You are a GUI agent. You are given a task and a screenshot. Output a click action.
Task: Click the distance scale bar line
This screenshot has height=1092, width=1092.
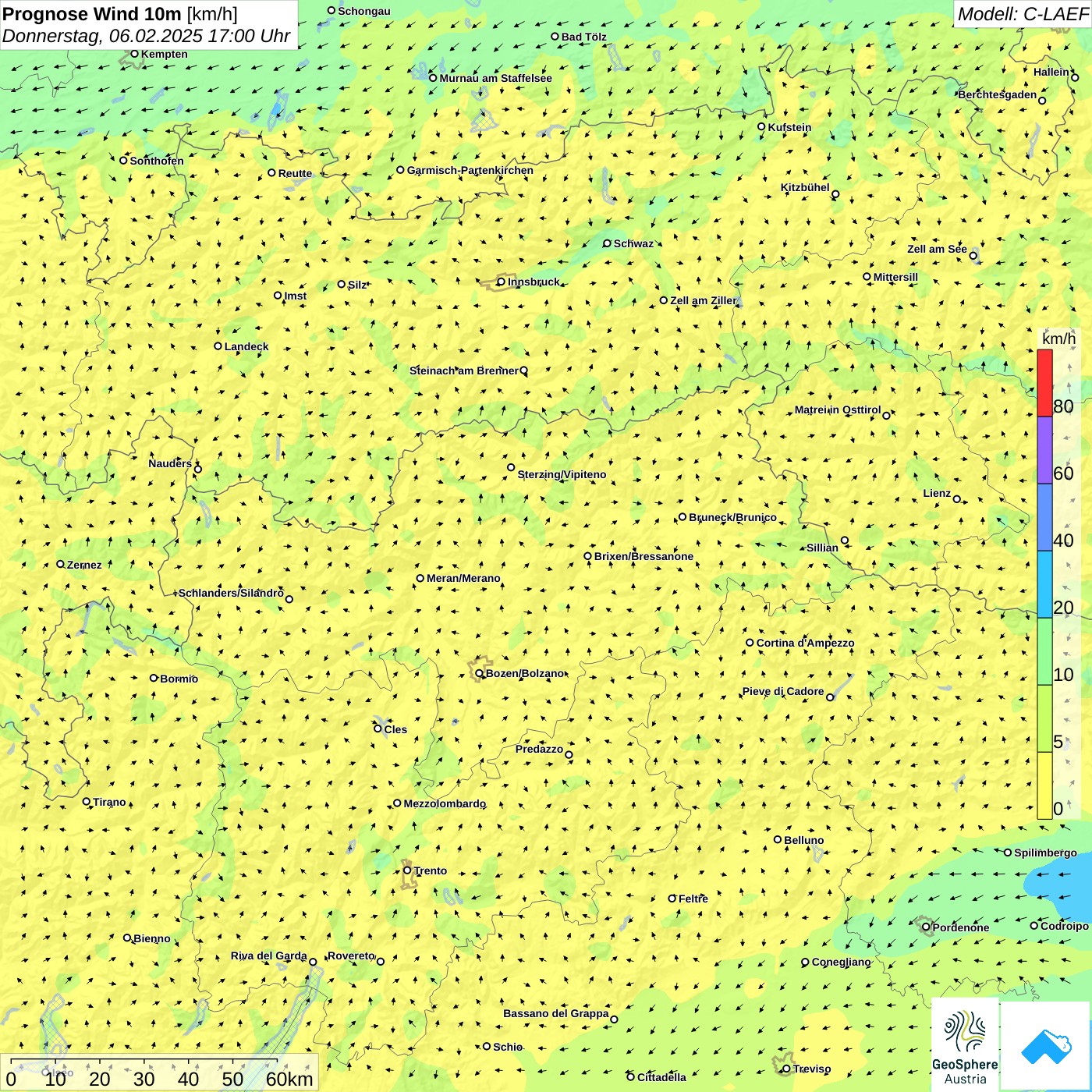144,1062
